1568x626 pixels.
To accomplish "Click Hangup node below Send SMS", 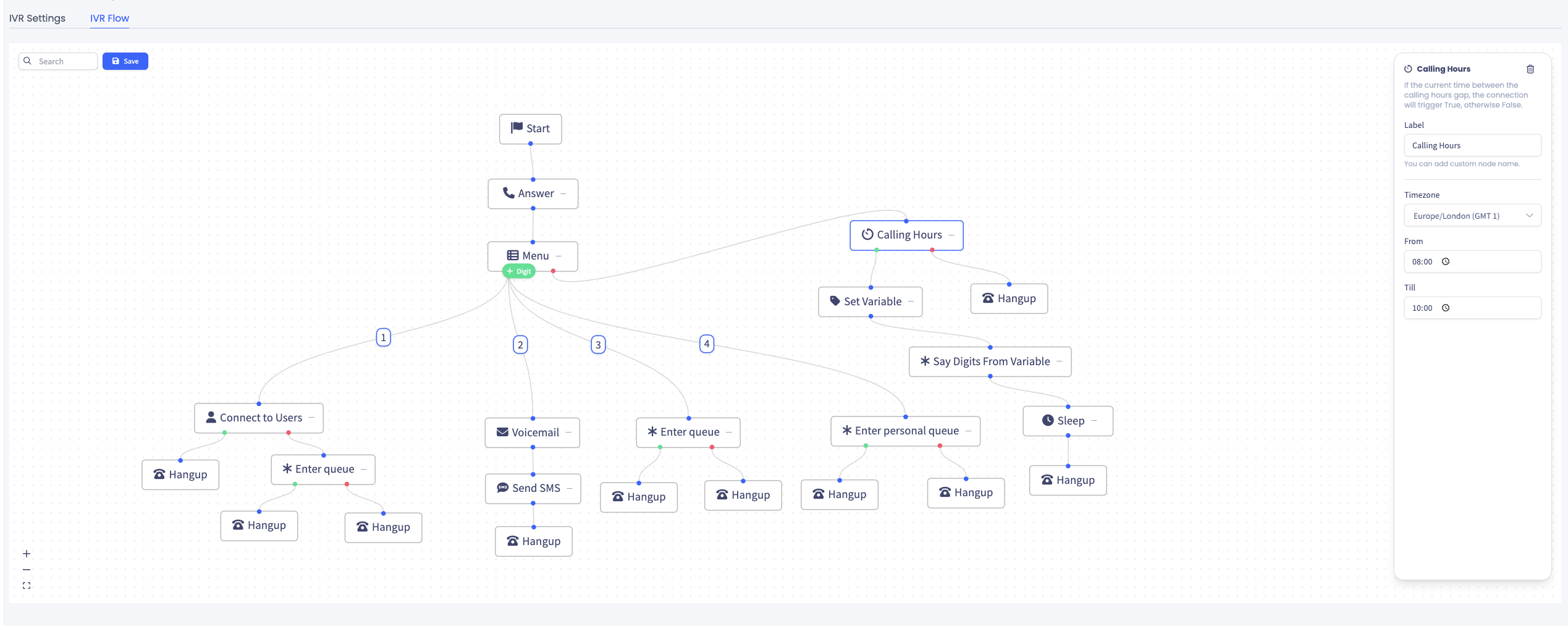I will [x=534, y=541].
